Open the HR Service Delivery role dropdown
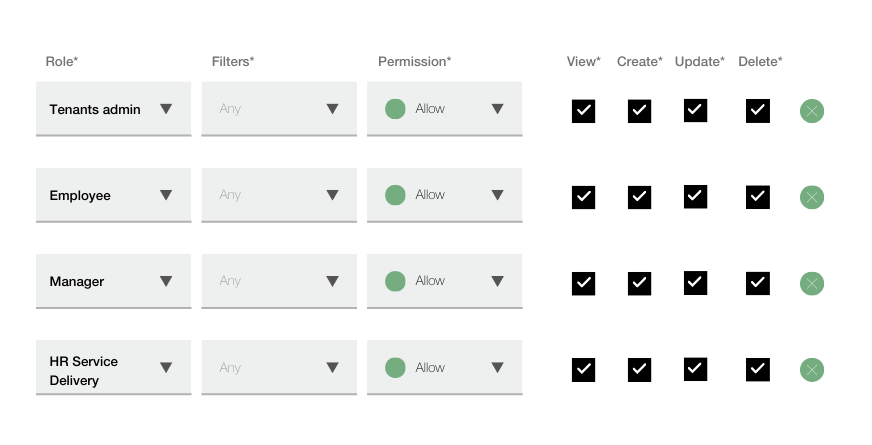The height and width of the screenshot is (445, 872). click(x=113, y=368)
